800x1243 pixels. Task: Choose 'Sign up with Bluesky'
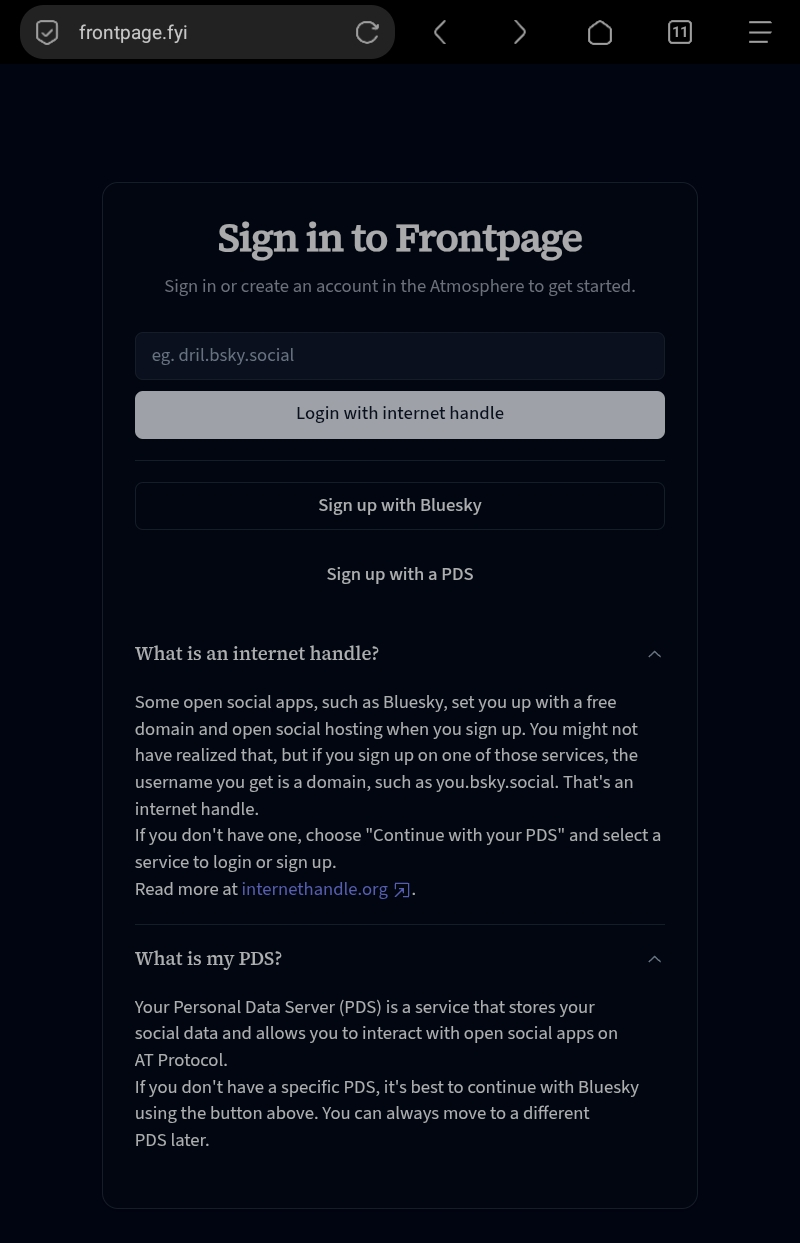(400, 506)
